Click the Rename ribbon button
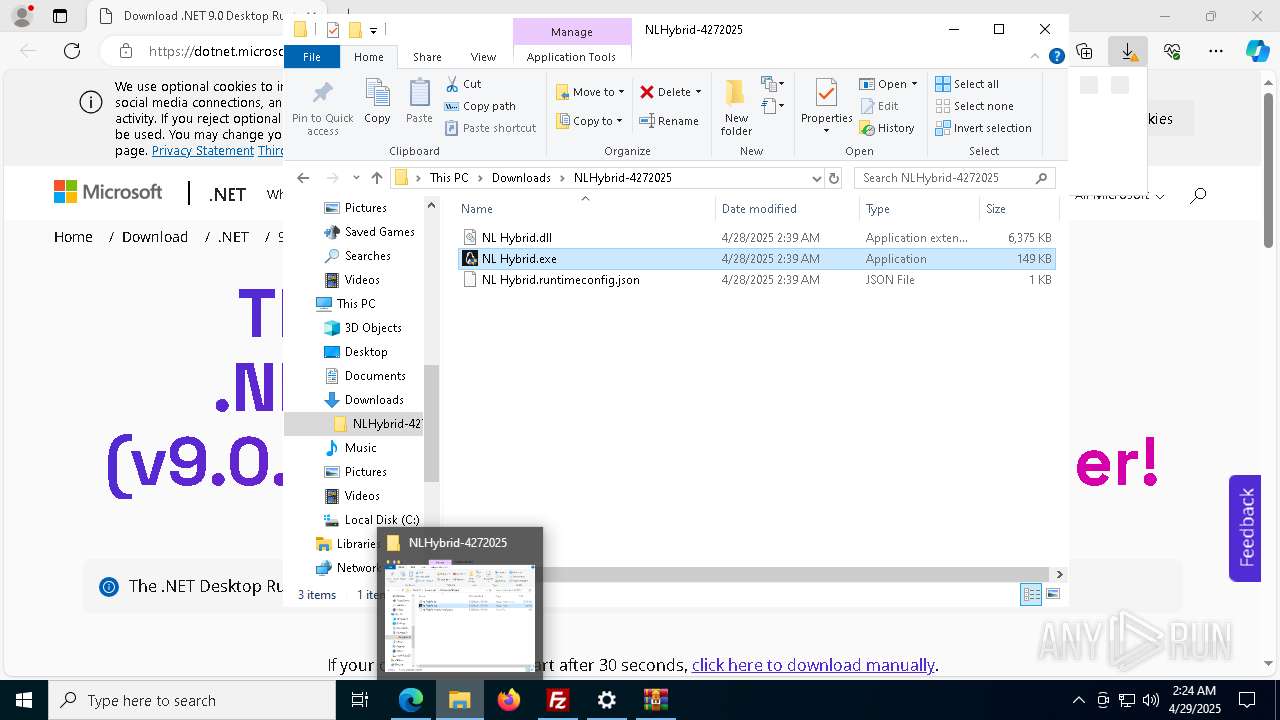The width and height of the screenshot is (1280, 720). (x=669, y=121)
